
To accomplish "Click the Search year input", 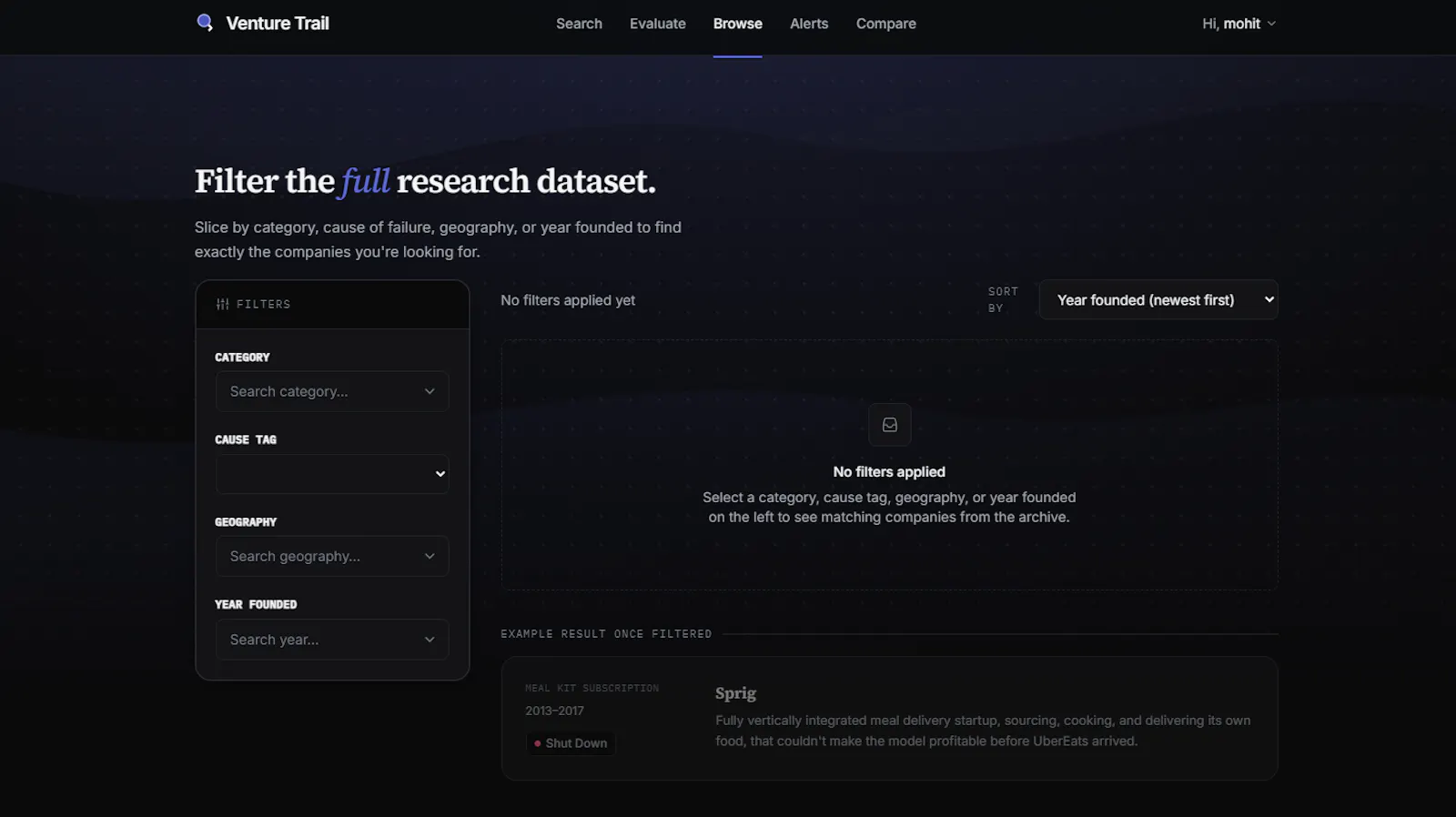I will pyautogui.click(x=332, y=640).
